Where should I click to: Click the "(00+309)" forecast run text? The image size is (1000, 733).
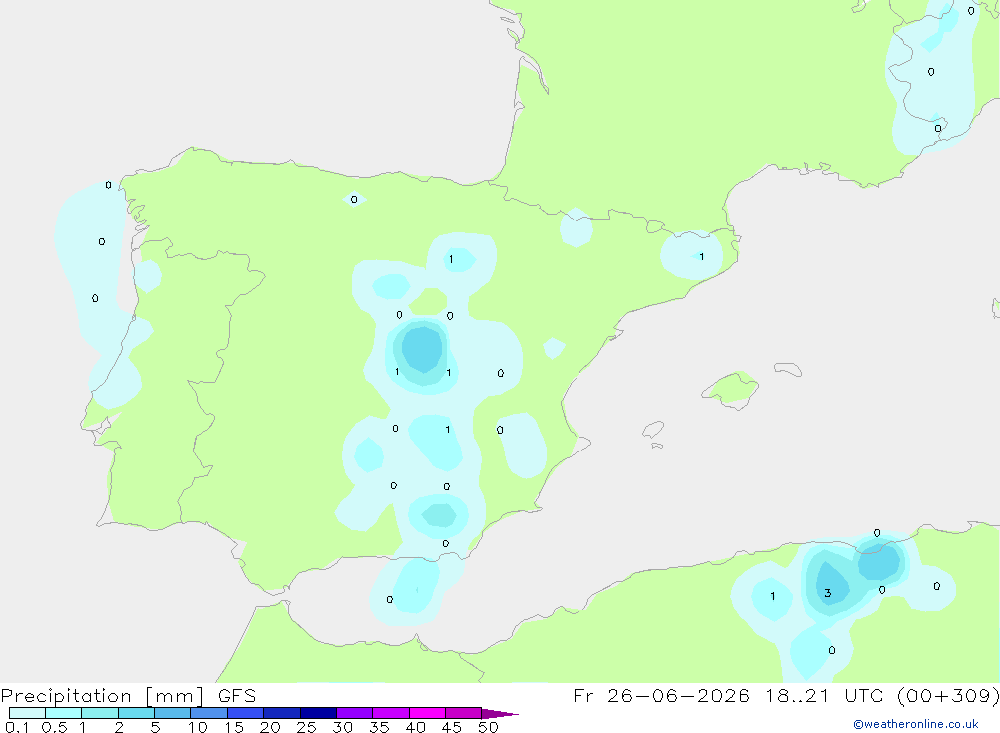(948, 695)
